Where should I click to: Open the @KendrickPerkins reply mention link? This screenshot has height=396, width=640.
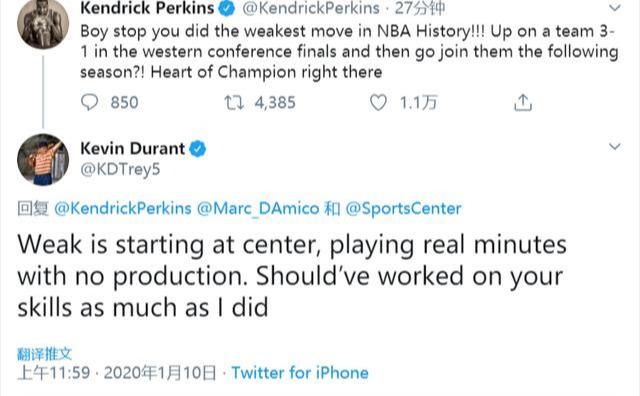coord(123,209)
